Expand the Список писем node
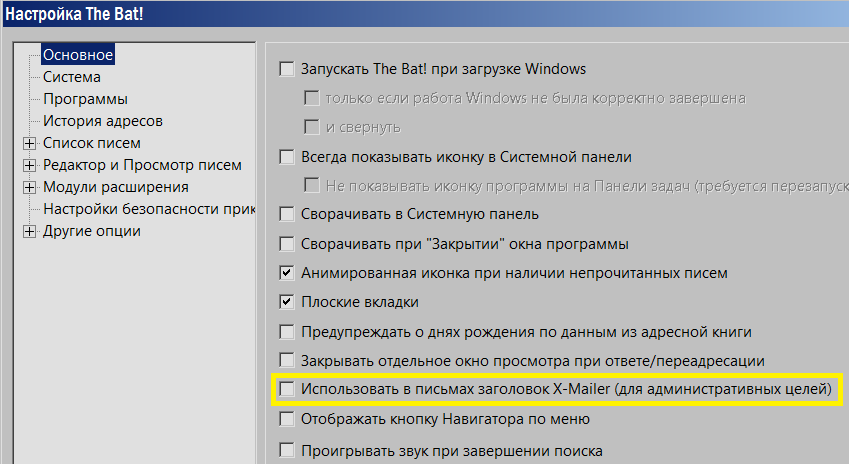This screenshot has width=849, height=464. tap(29, 143)
